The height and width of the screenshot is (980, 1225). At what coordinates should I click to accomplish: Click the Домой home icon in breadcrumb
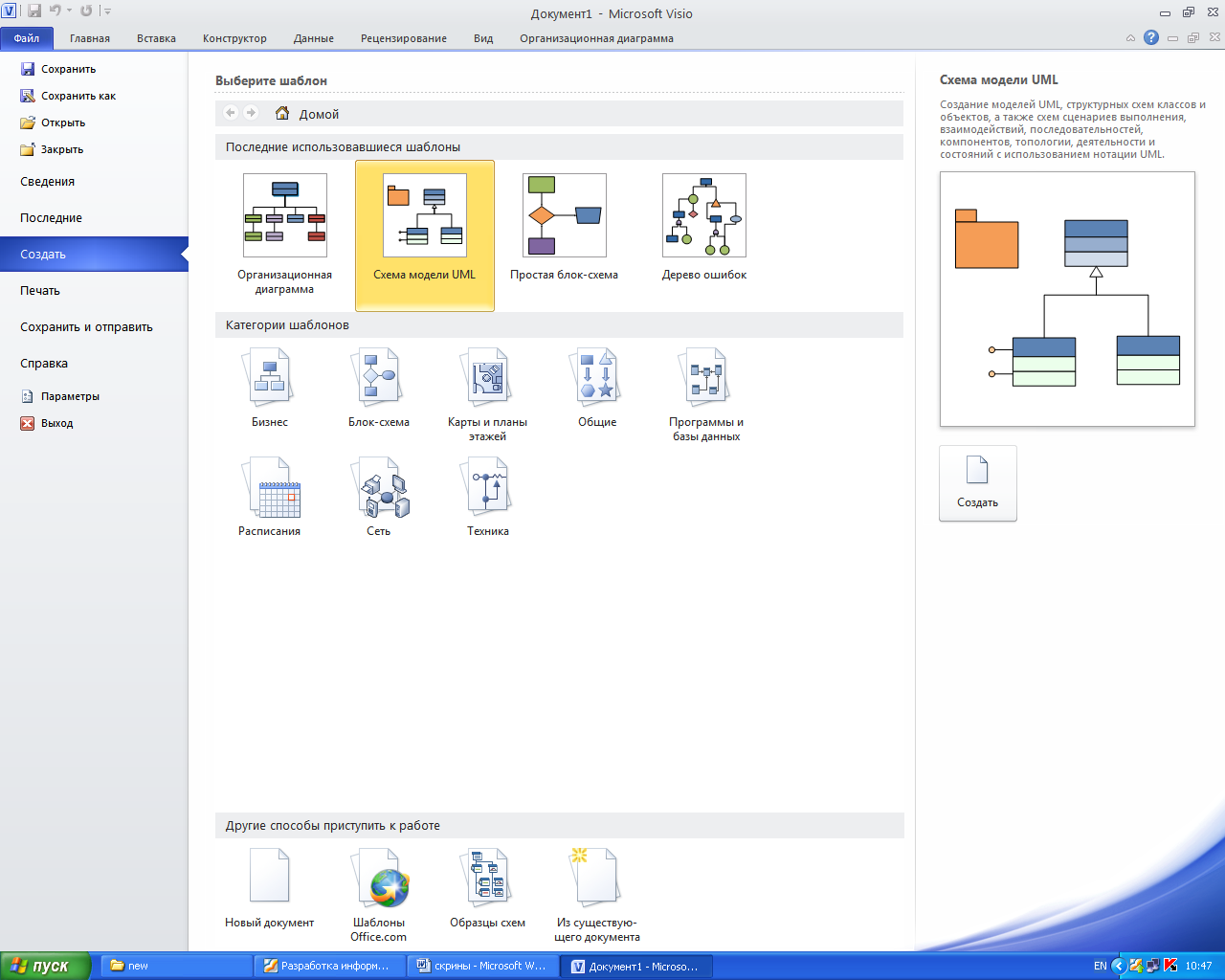[x=282, y=113]
